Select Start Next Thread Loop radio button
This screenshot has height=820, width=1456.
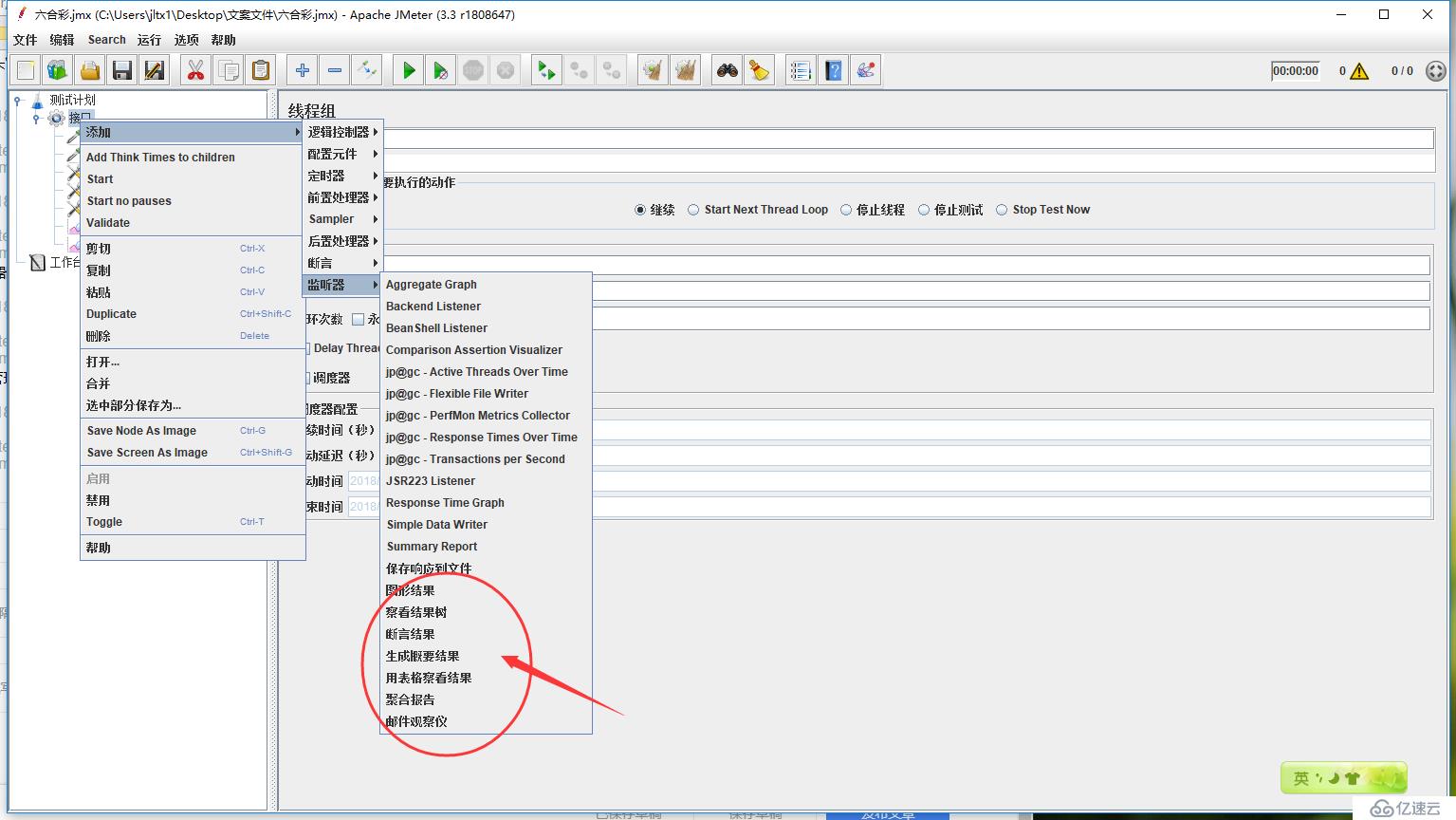pyautogui.click(x=693, y=210)
